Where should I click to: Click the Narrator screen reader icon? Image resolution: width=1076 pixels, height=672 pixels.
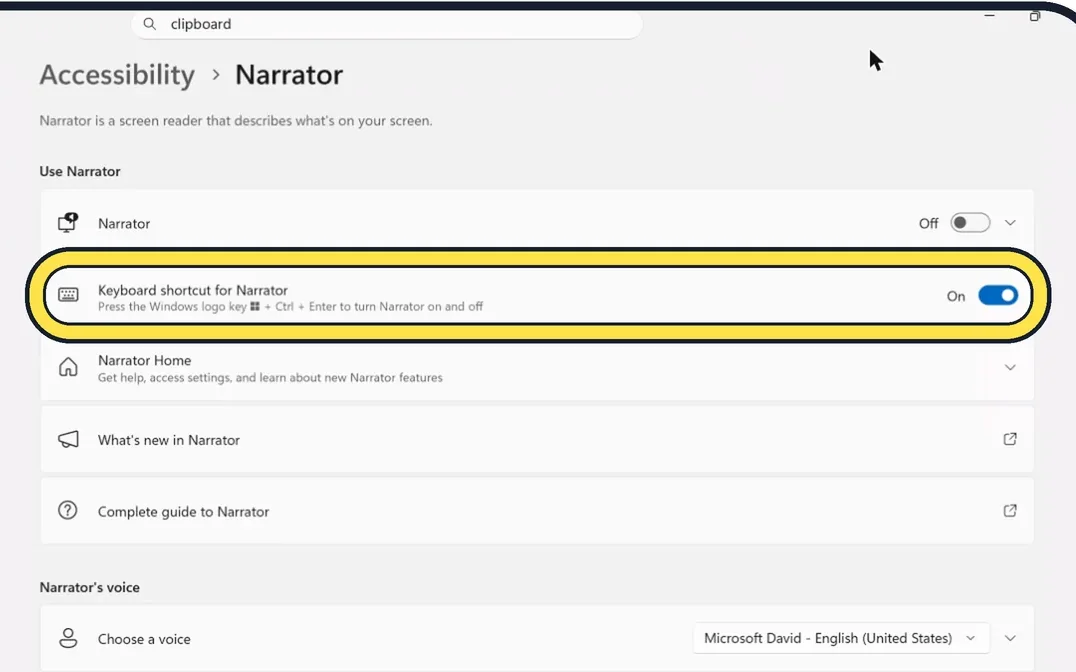[68, 223]
